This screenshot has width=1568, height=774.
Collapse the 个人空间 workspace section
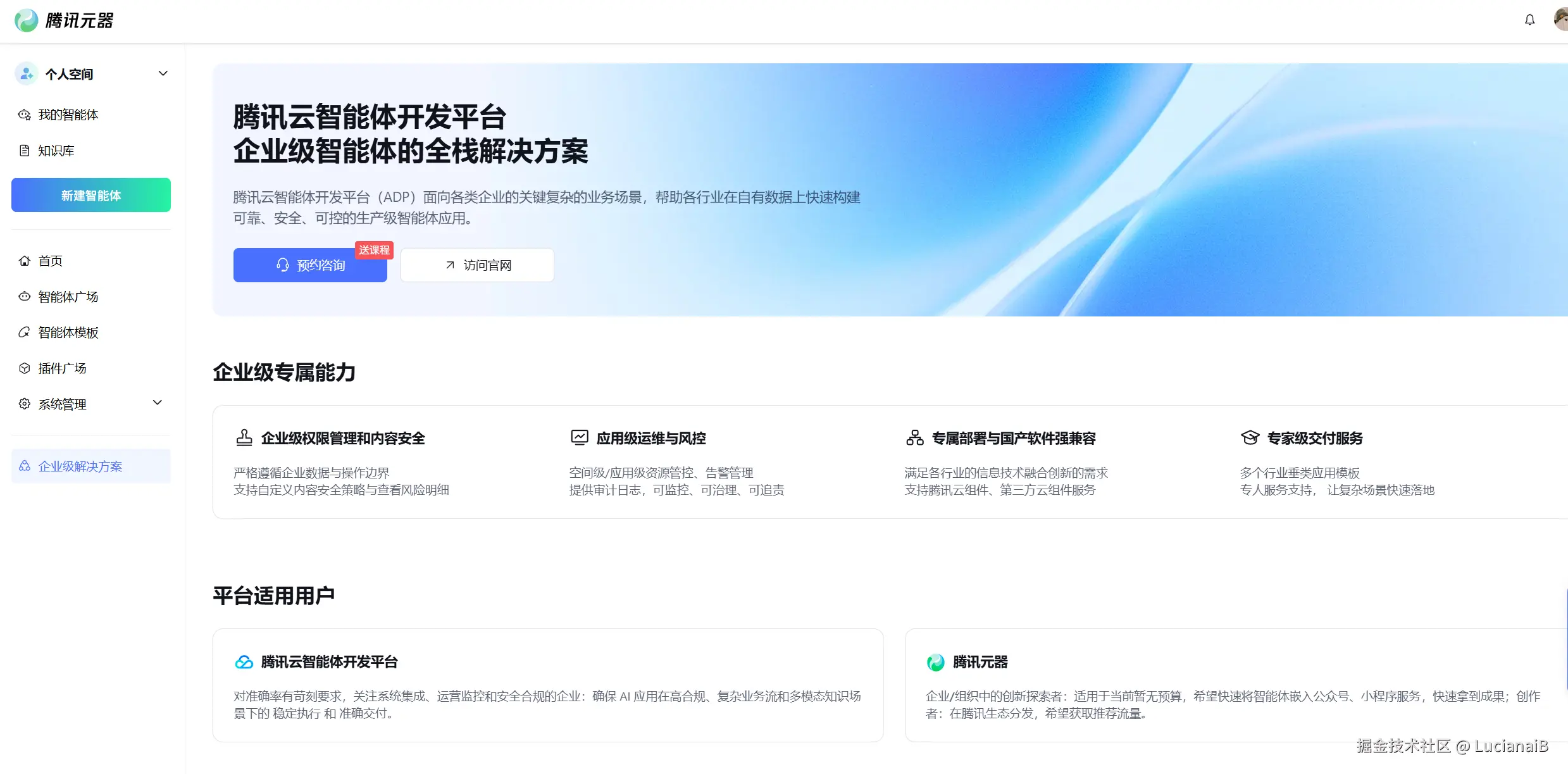[x=163, y=73]
